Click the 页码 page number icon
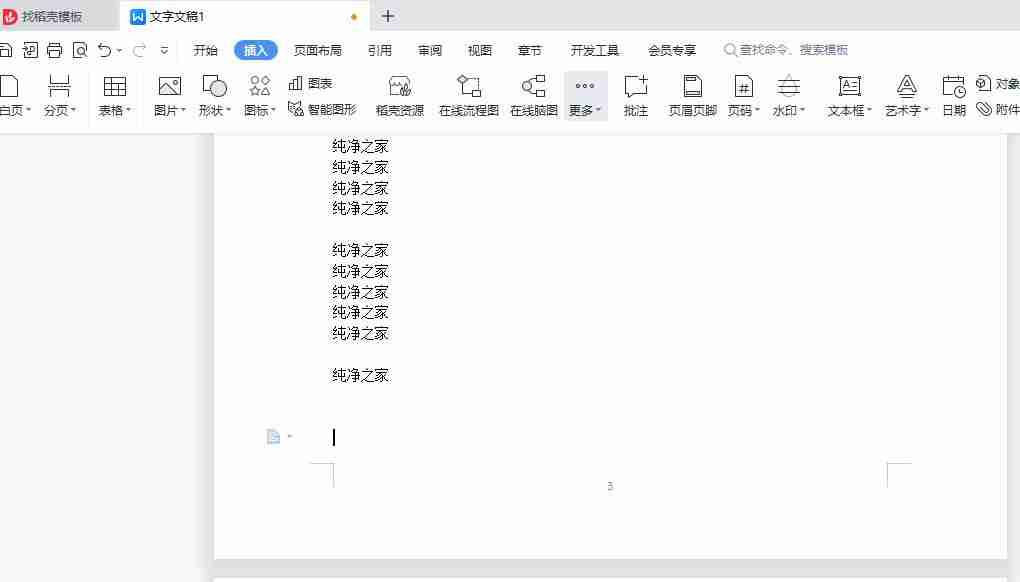This screenshot has width=1020, height=582. click(743, 86)
